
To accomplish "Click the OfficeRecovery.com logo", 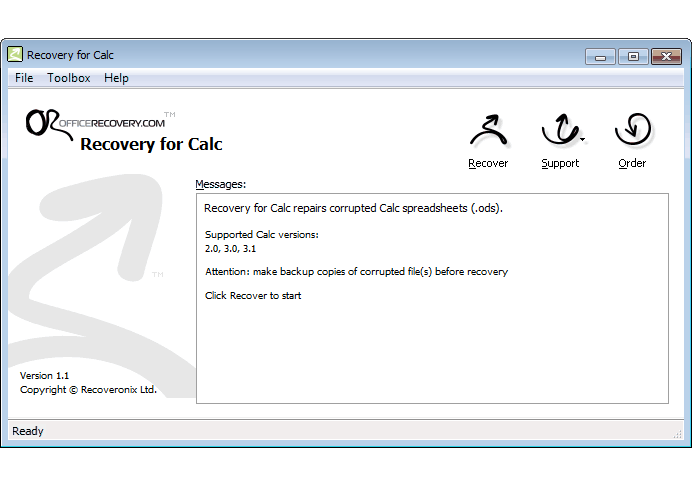I will point(101,123).
